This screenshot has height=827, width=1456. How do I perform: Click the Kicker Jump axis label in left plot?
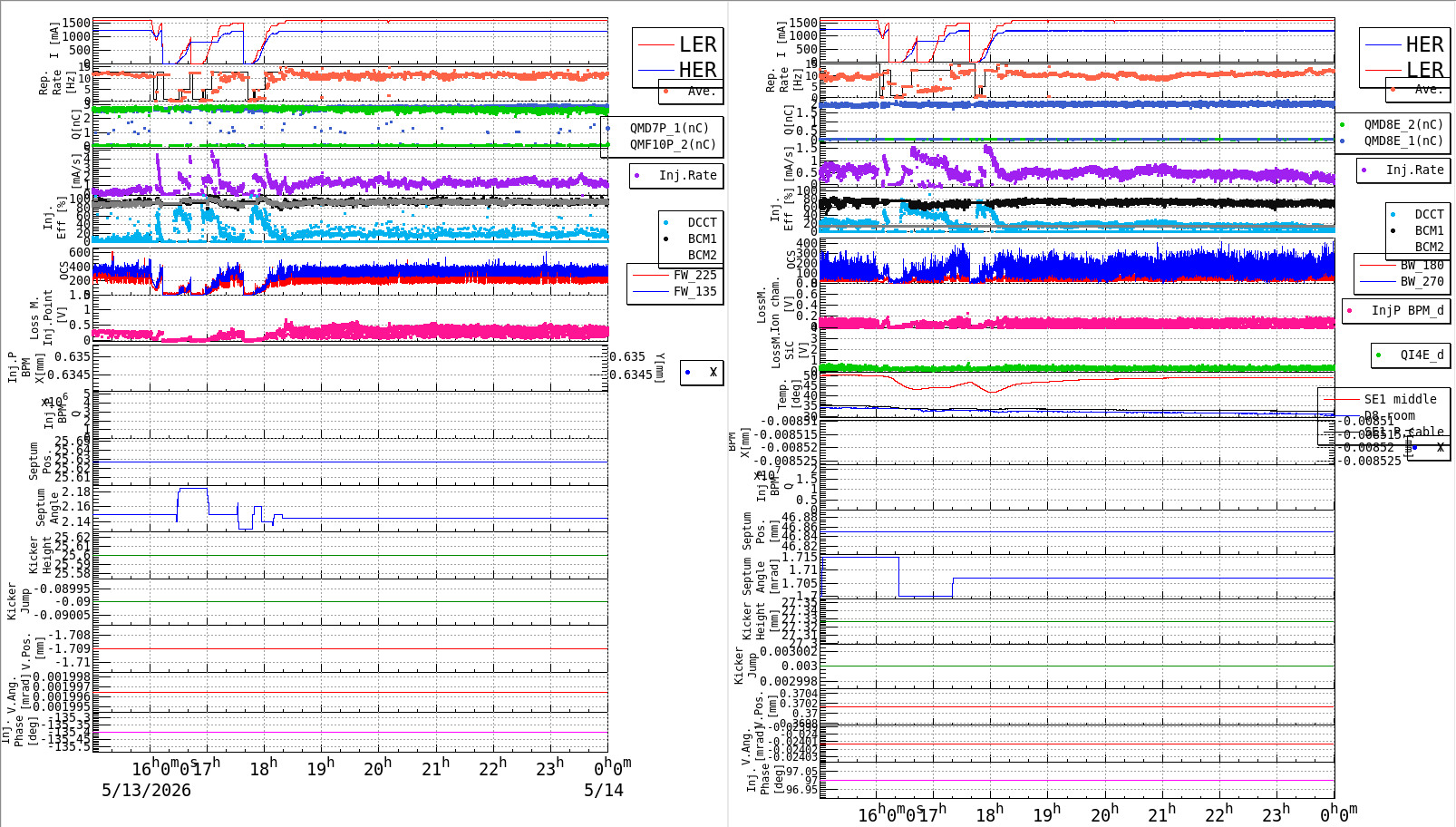[x=18, y=601]
